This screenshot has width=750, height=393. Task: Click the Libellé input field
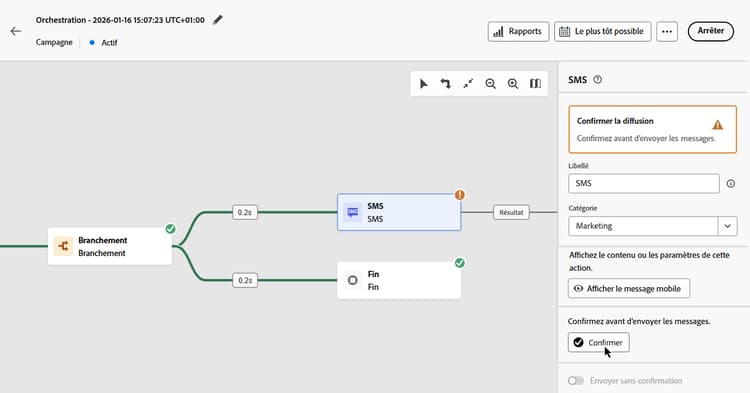[x=644, y=184]
